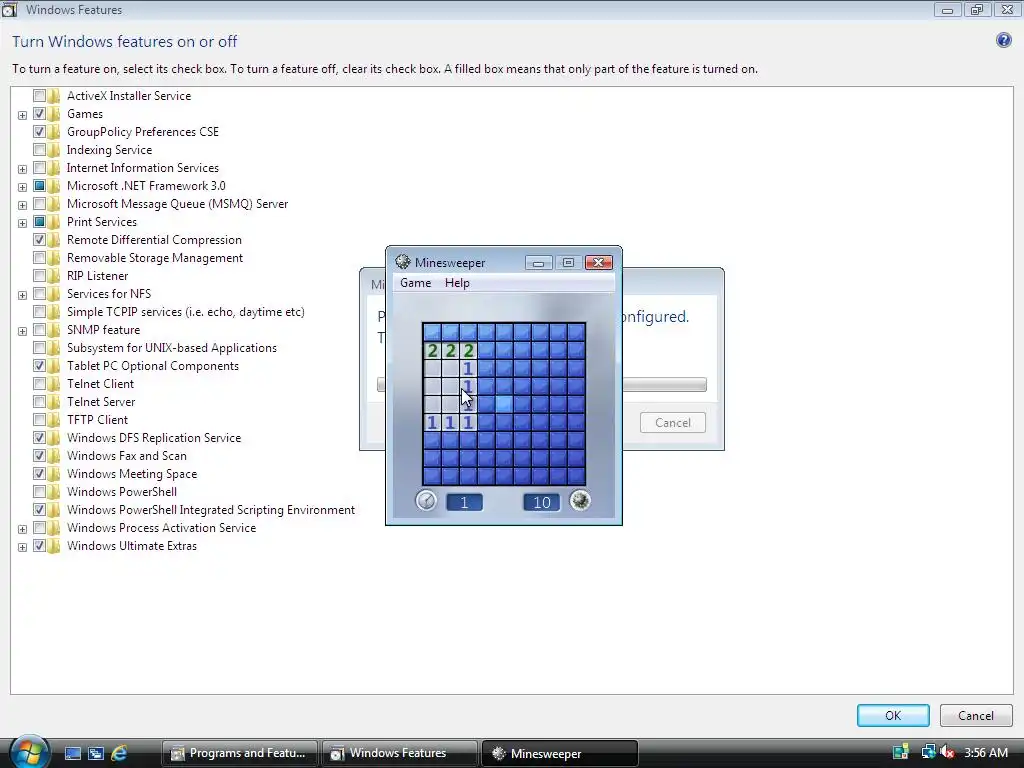Select Windows DFS Replication Service label
1024x768 pixels.
pos(154,438)
